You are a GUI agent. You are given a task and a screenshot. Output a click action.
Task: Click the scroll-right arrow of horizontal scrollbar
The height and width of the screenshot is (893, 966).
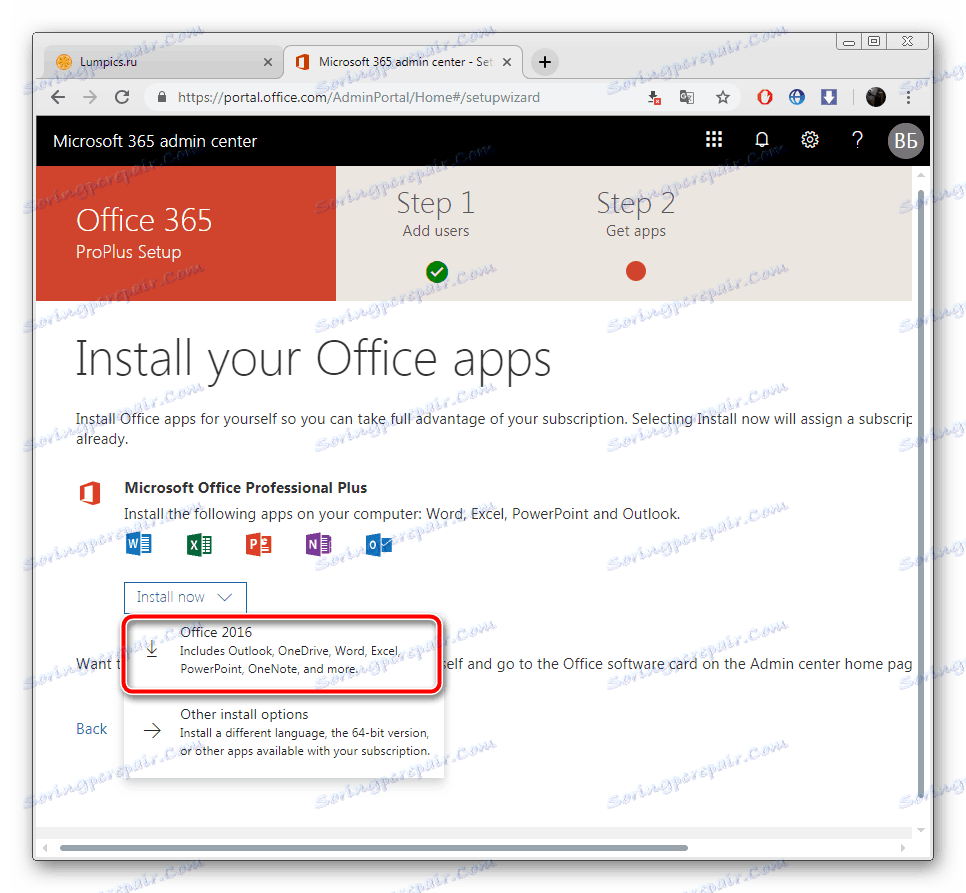902,847
